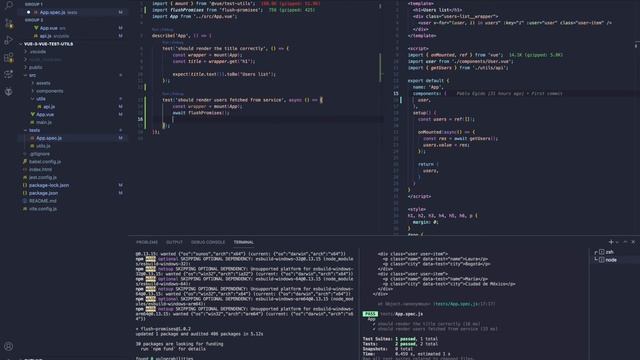
Task: Switch to the TERMINAL tab
Action: [x=244, y=242]
